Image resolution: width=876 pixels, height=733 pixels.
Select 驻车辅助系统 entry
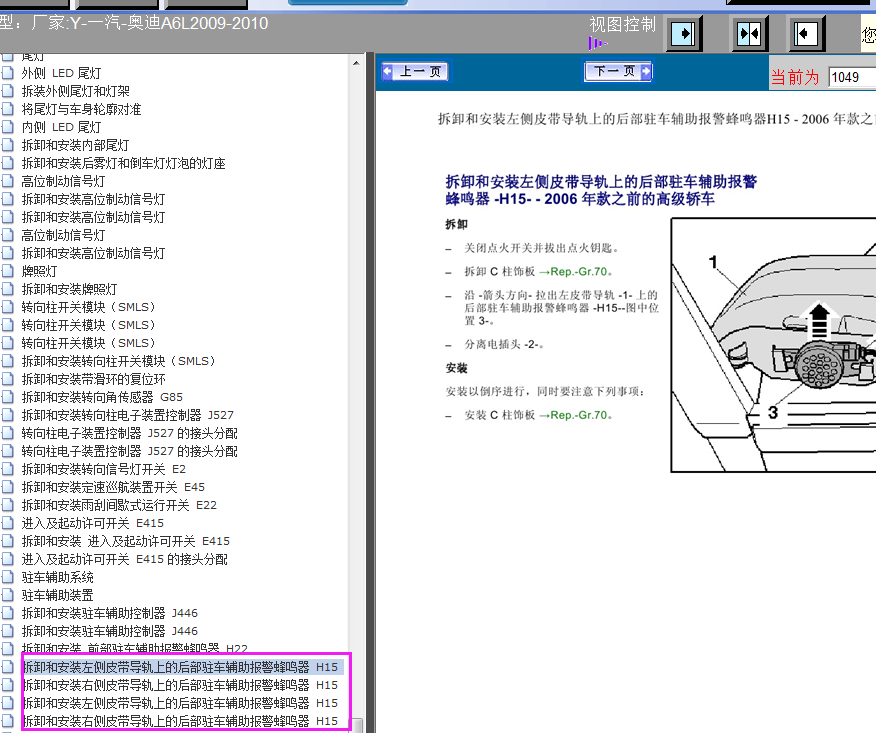click(x=57, y=577)
